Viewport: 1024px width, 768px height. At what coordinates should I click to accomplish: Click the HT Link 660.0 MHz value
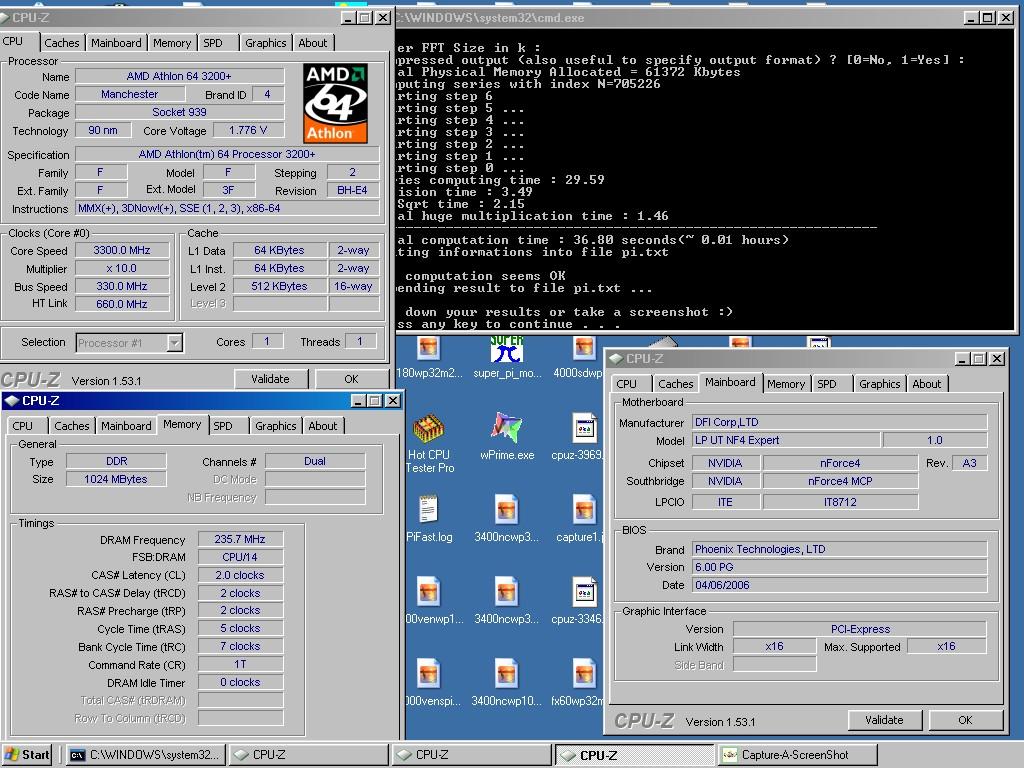click(x=122, y=304)
